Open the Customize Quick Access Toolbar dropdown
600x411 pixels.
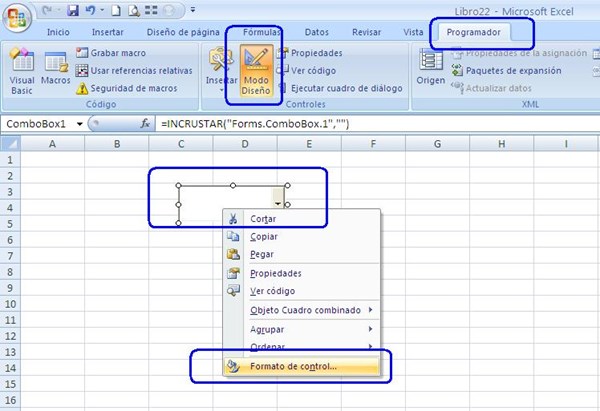[x=193, y=10]
